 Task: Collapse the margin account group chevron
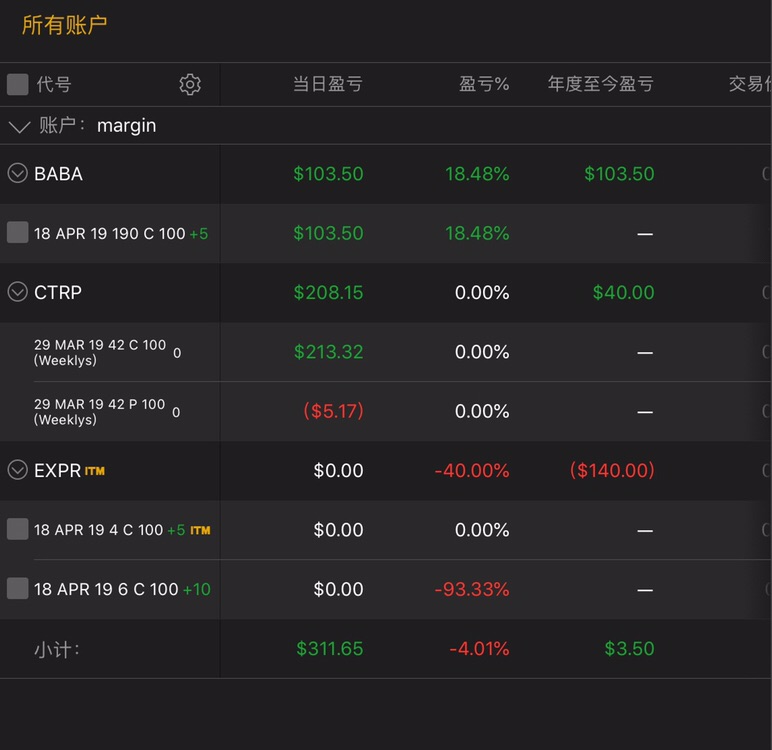[19, 127]
